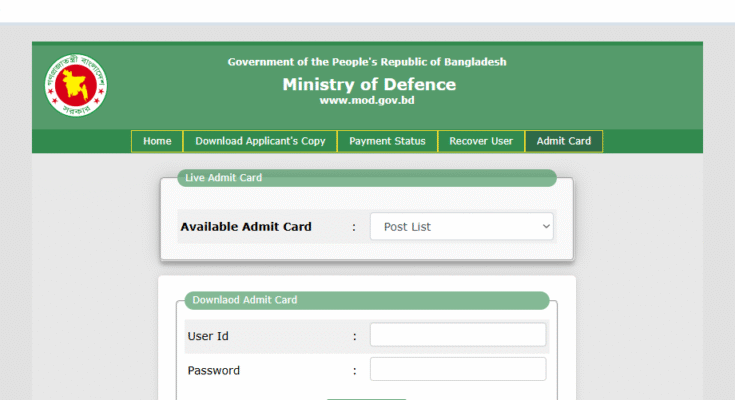Click the chevron arrow of Post List
Image resolution: width=735 pixels, height=400 pixels.
click(546, 226)
